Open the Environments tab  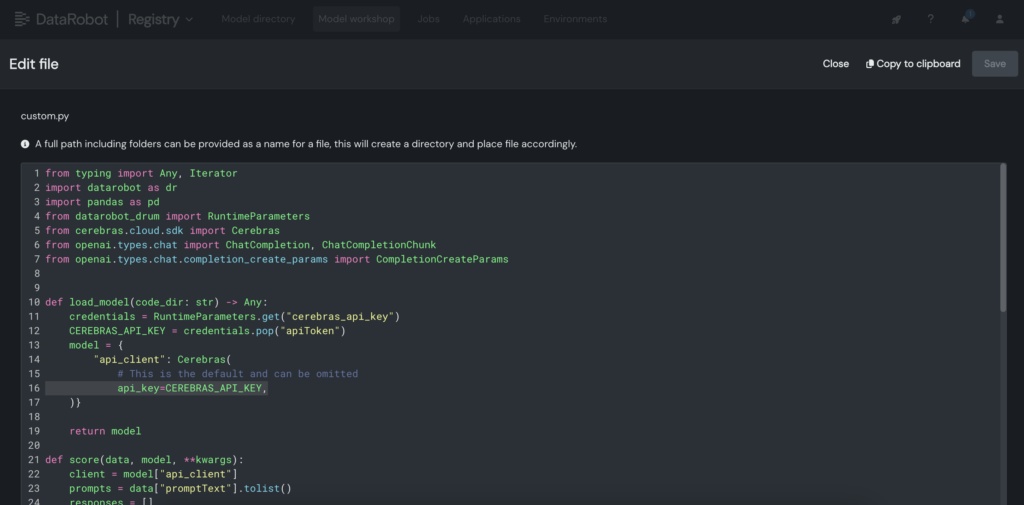pyautogui.click(x=575, y=20)
